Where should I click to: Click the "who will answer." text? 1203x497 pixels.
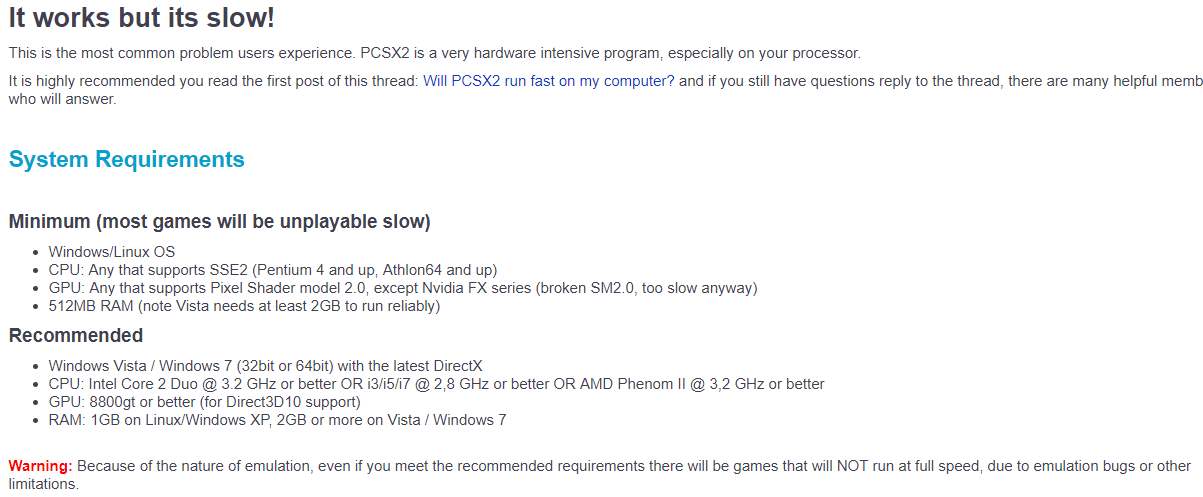(x=62, y=99)
